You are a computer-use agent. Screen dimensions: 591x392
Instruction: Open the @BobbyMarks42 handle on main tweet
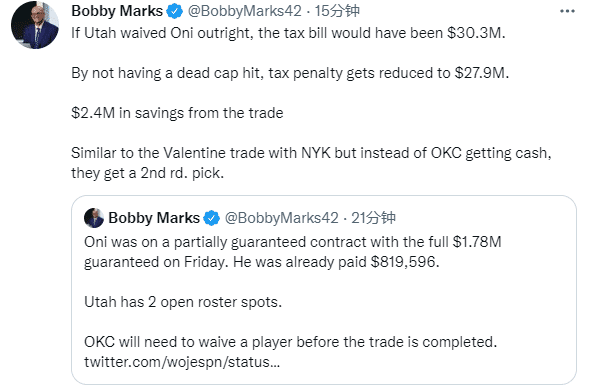[x=245, y=11]
